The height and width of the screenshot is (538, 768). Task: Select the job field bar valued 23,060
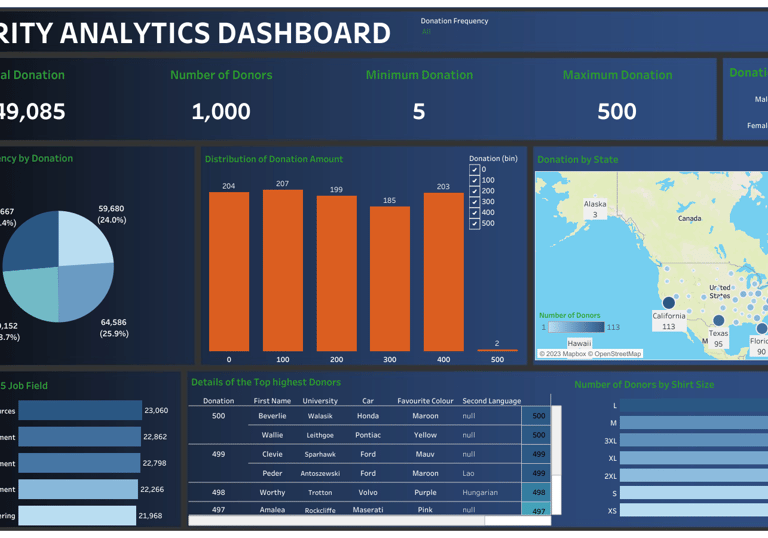click(80, 411)
